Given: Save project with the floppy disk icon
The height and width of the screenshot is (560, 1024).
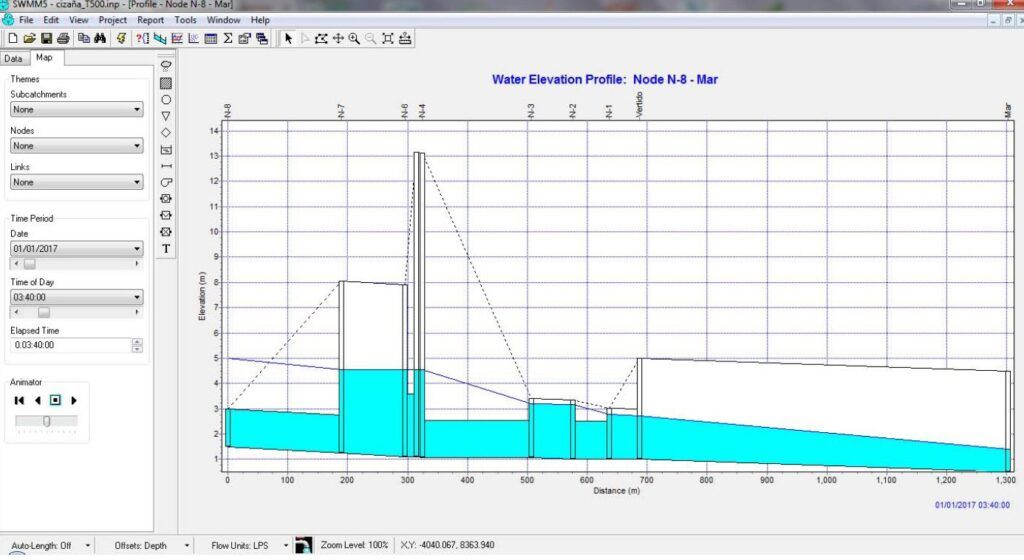Looking at the screenshot, I should pos(46,39).
